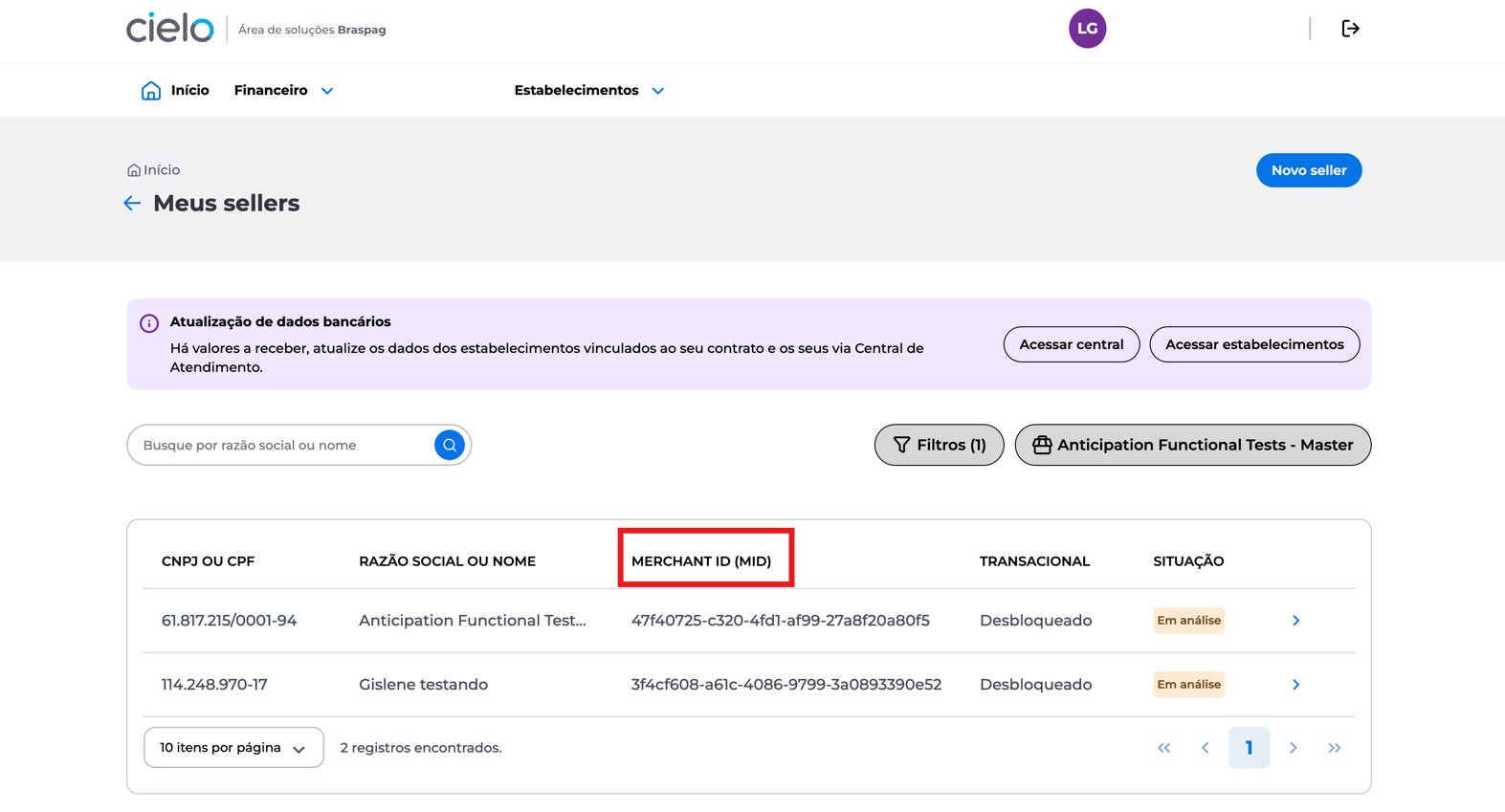Click the Novo seller button
Viewport: 1505px width, 812px height.
(1308, 170)
